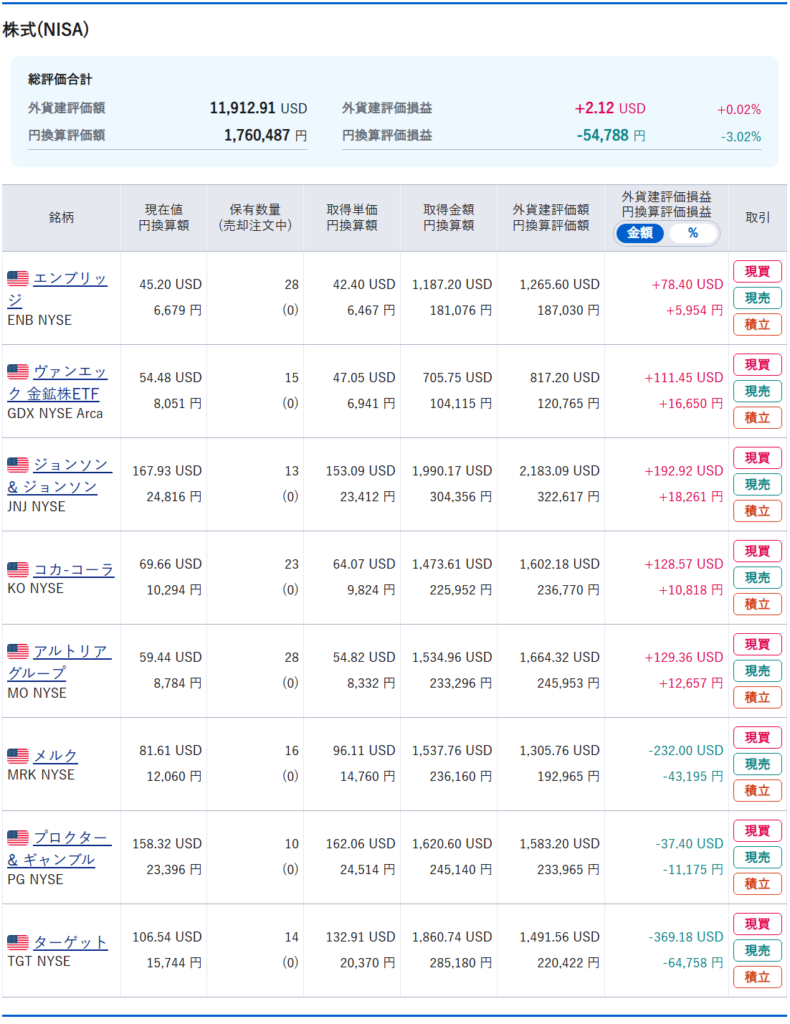Switch gain/loss display to 金額

coord(639,233)
